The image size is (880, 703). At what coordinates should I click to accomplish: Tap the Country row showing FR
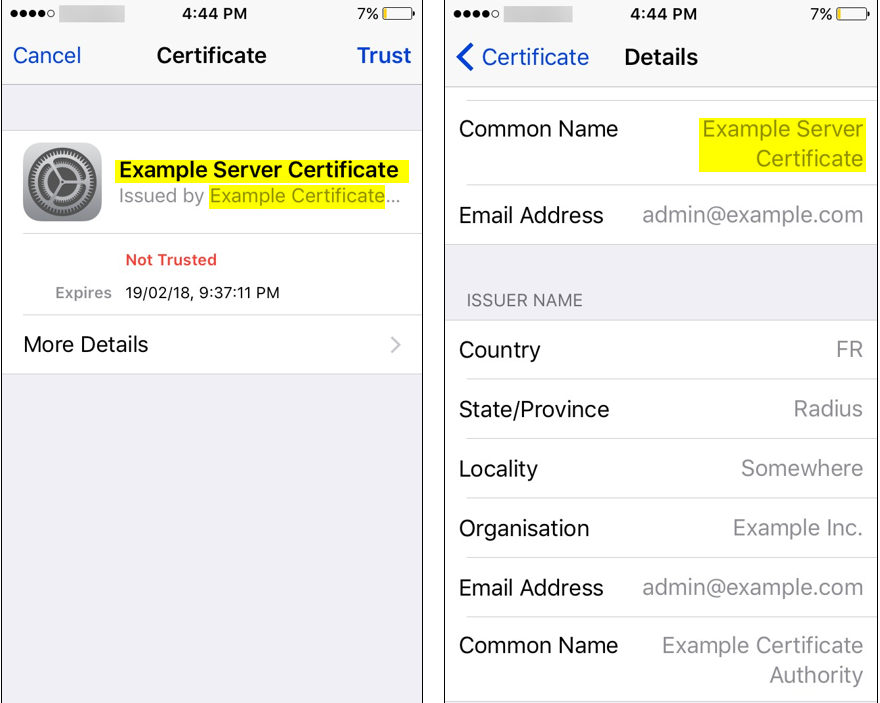pos(661,350)
